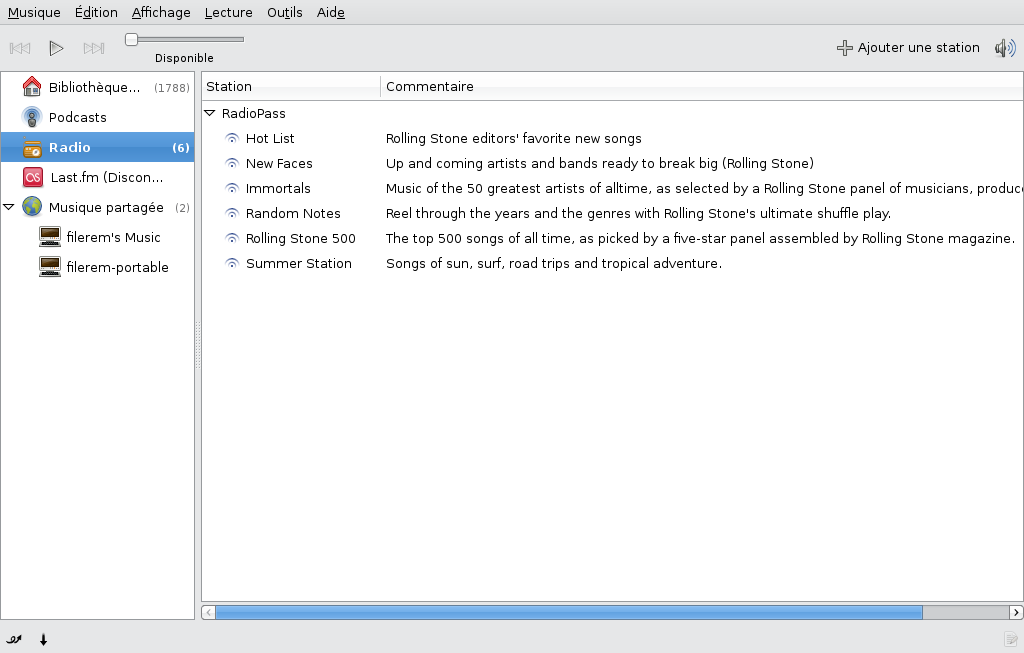
Task: Click the Hot List station radio icon
Action: click(232, 139)
